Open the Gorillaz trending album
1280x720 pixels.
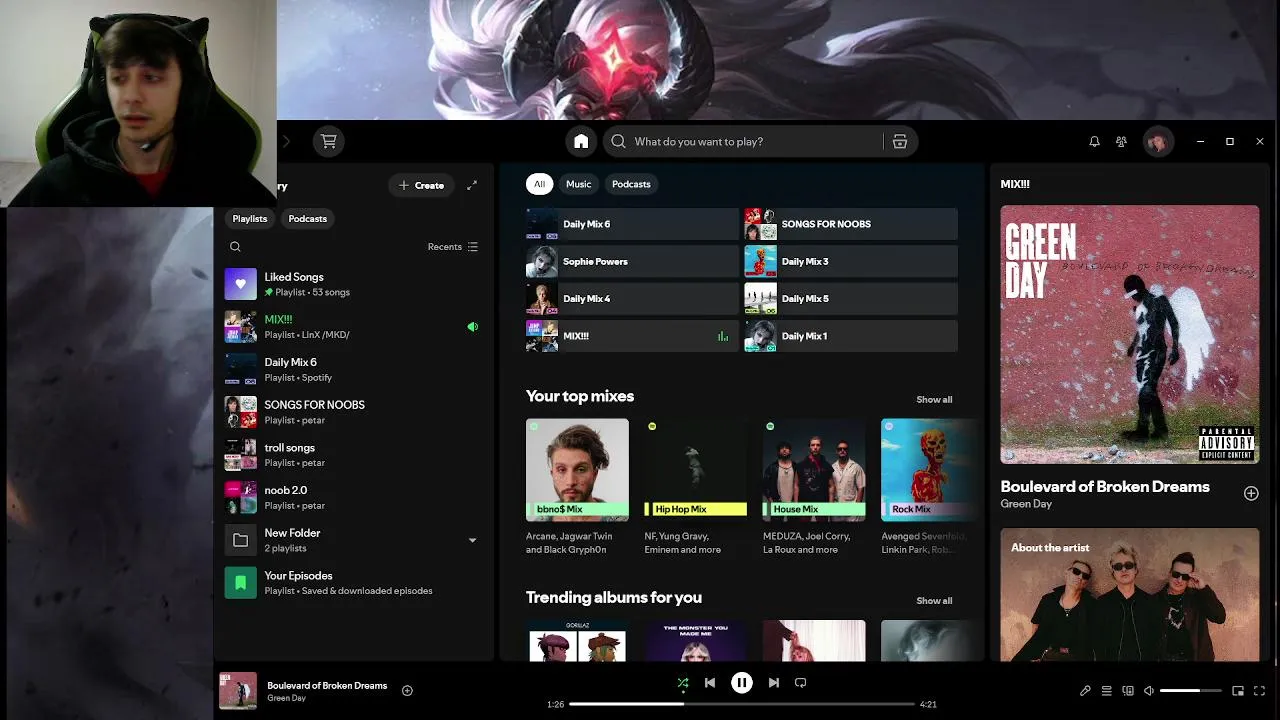(x=578, y=641)
